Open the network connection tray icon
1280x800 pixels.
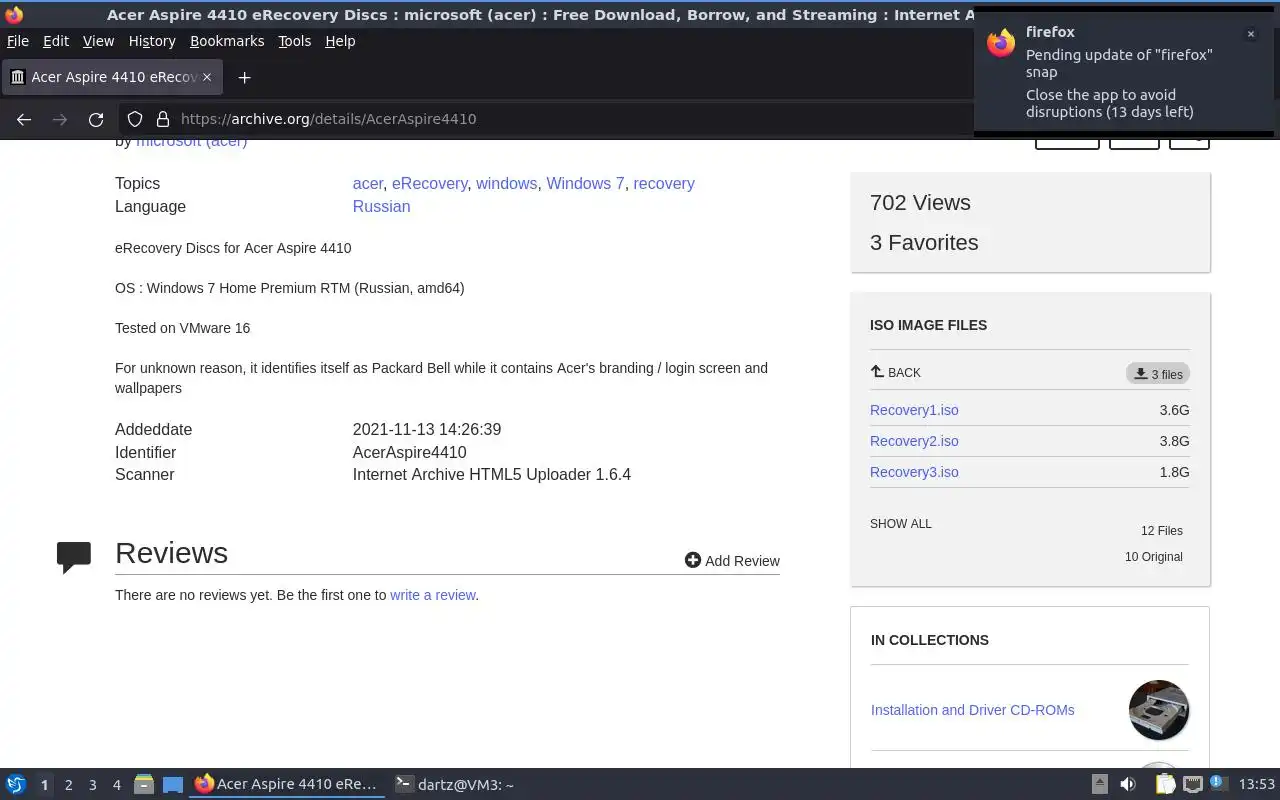1192,785
